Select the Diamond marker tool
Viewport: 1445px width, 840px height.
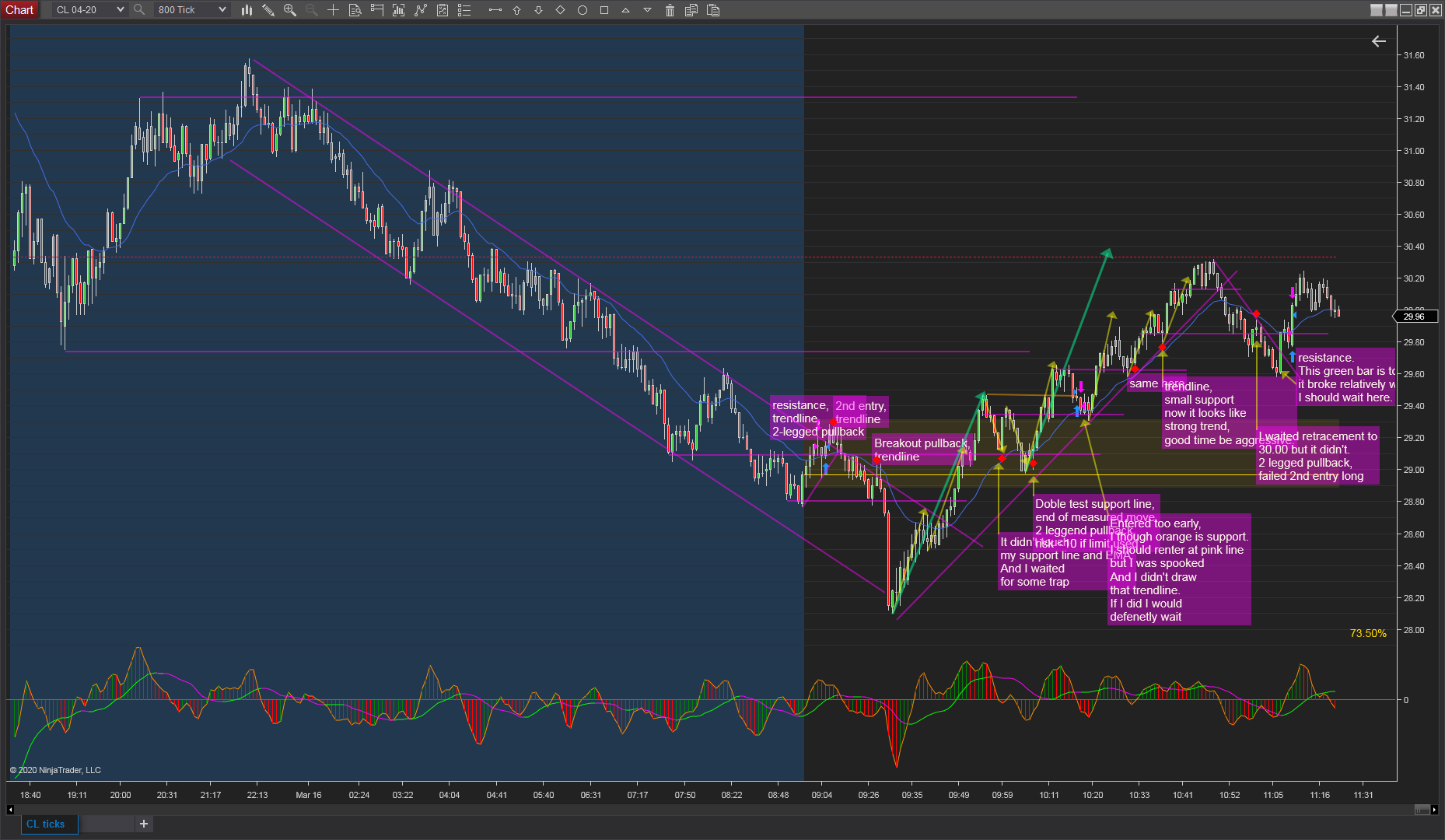[560, 10]
